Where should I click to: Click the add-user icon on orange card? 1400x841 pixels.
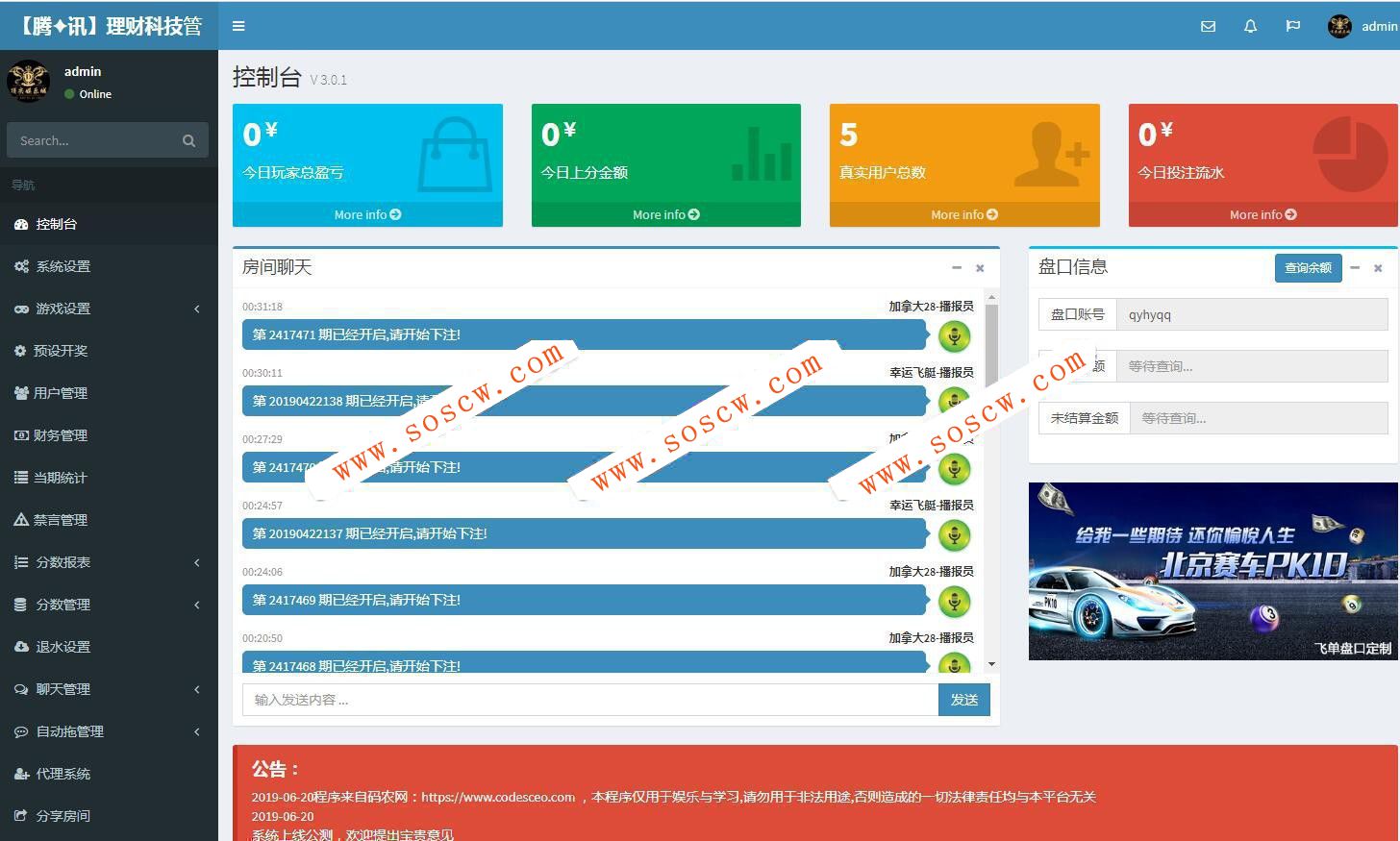point(1051,154)
